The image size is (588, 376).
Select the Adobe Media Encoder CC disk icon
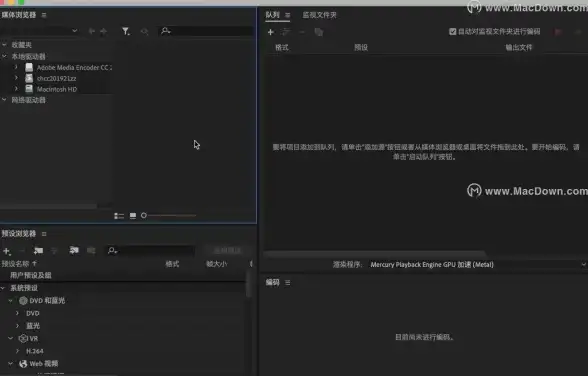29,67
